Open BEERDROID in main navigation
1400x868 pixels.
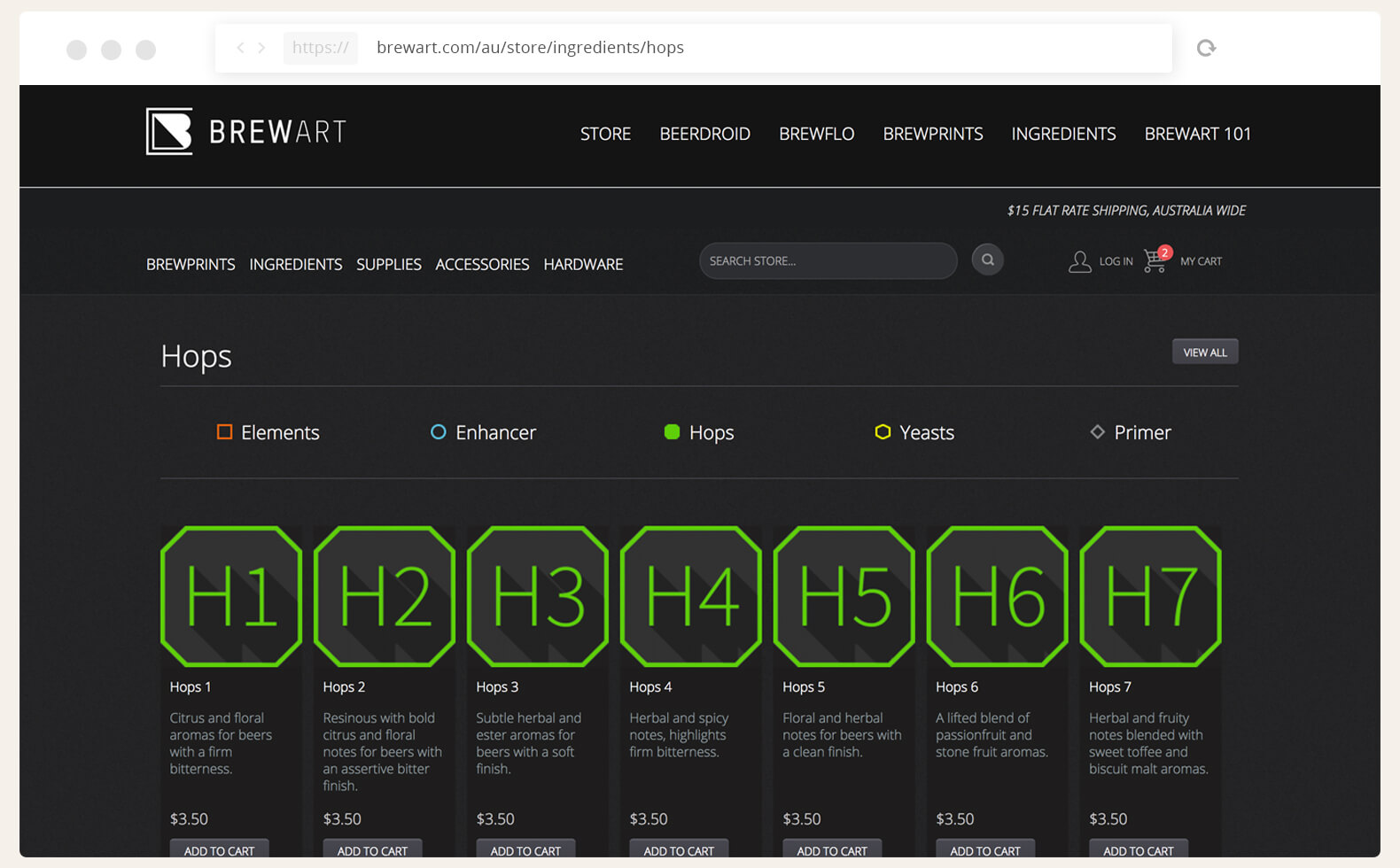704,134
